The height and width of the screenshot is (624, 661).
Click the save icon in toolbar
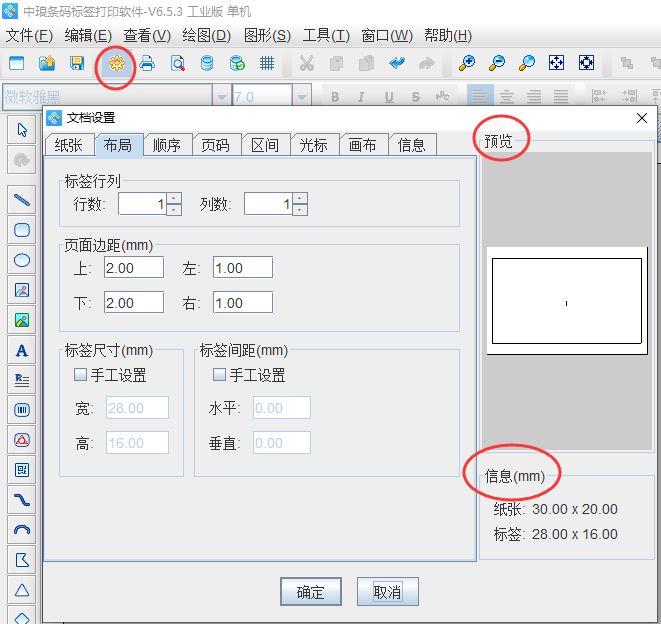click(77, 63)
